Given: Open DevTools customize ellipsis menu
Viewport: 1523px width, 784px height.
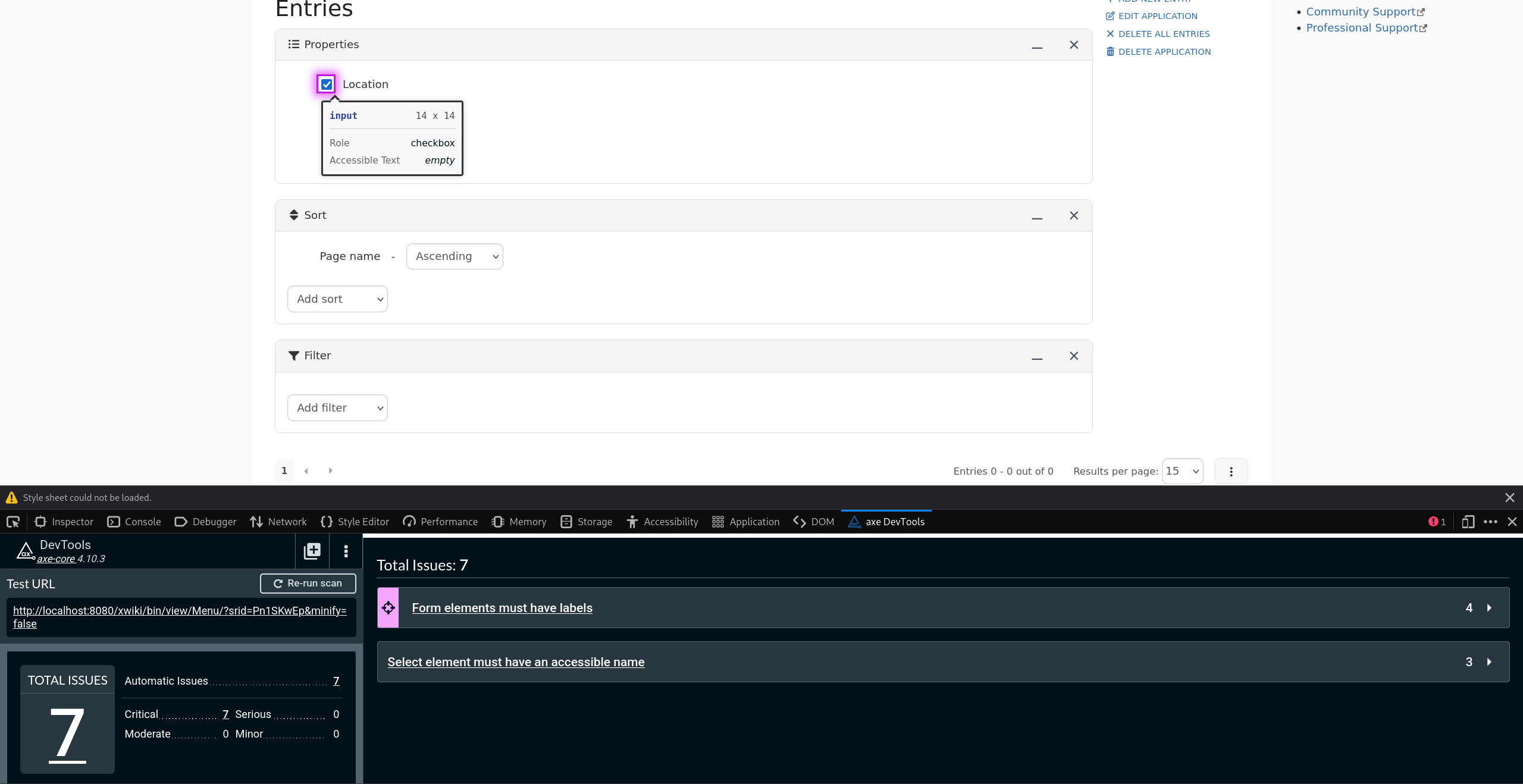Looking at the screenshot, I should tap(1490, 522).
